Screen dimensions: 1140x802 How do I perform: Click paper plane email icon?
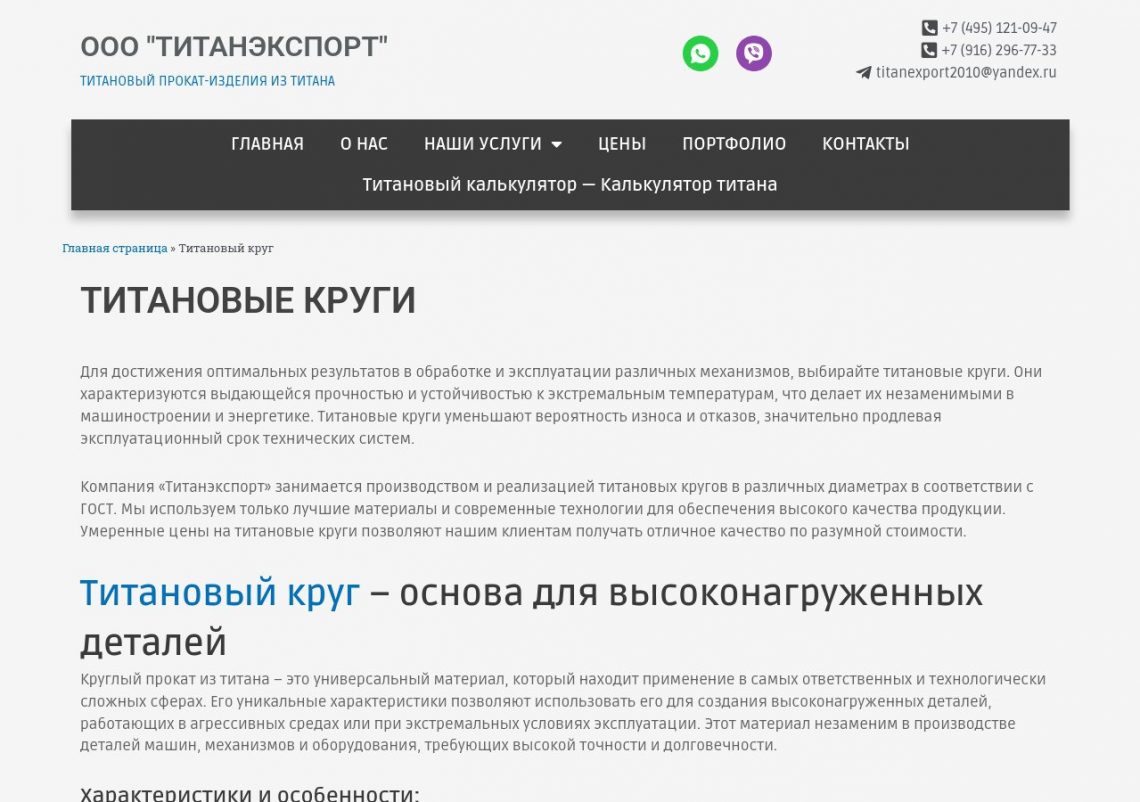pyautogui.click(x=863, y=72)
